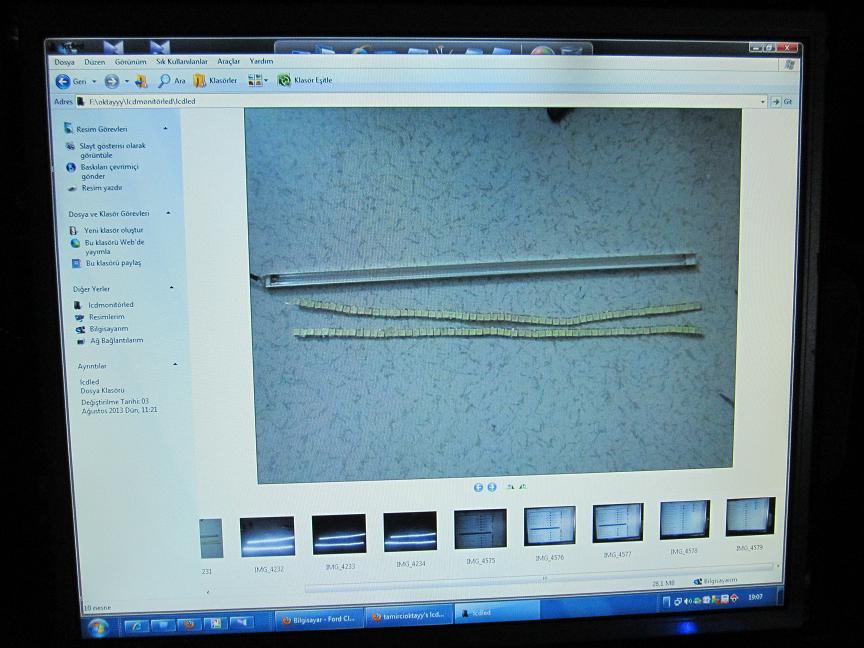Viewport: 864px width, 648px height.
Task: Click the grey forward arrow in the toolbar
Action: pyautogui.click(x=112, y=82)
